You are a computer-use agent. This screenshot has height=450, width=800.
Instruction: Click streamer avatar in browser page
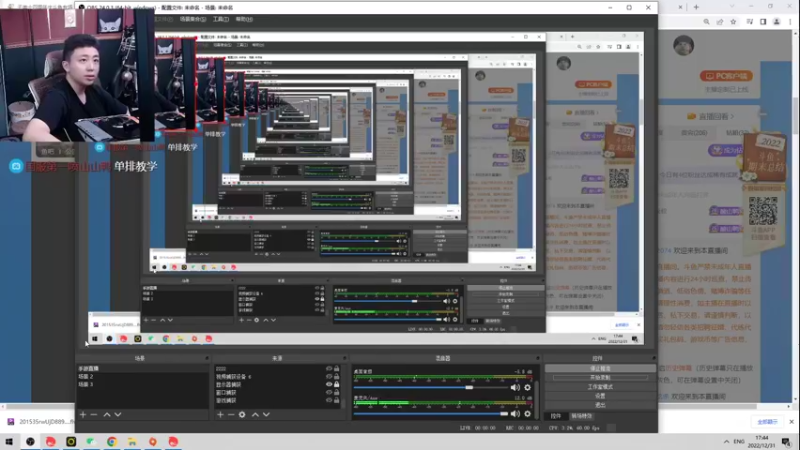pos(683,46)
